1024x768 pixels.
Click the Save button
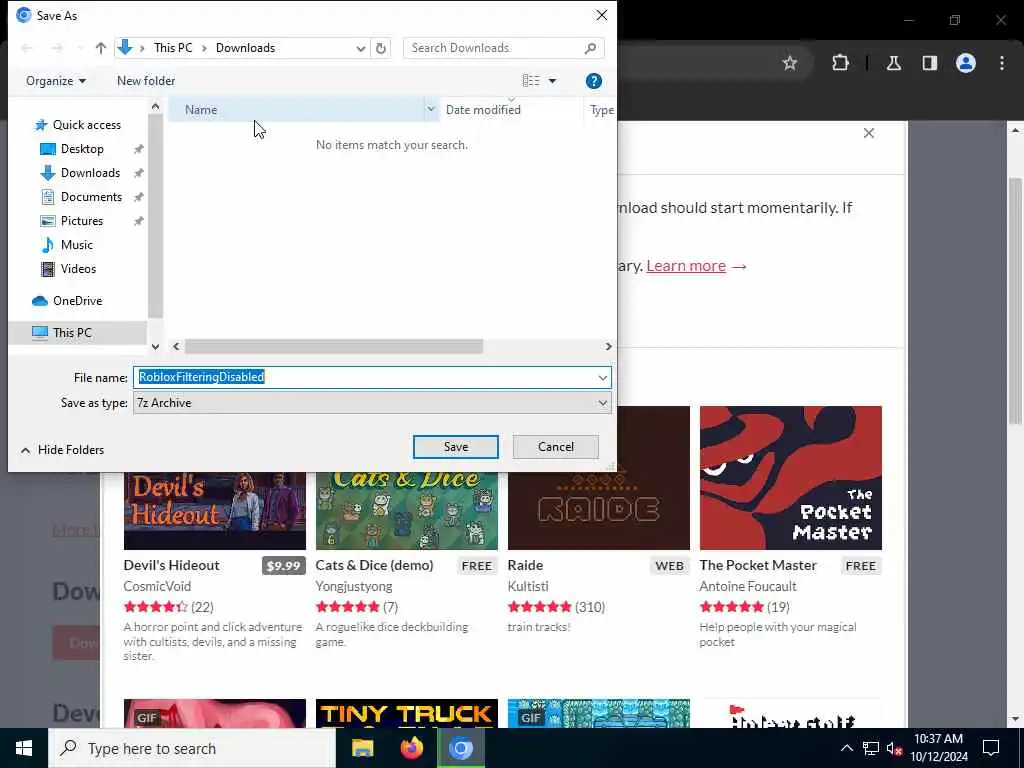coord(456,447)
